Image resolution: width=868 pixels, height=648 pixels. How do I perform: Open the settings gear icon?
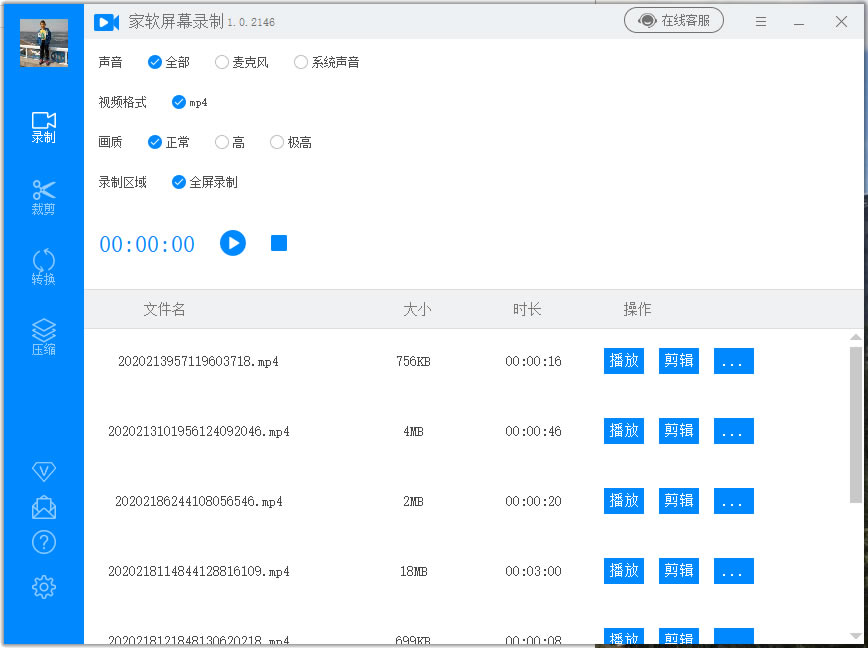pos(43,586)
